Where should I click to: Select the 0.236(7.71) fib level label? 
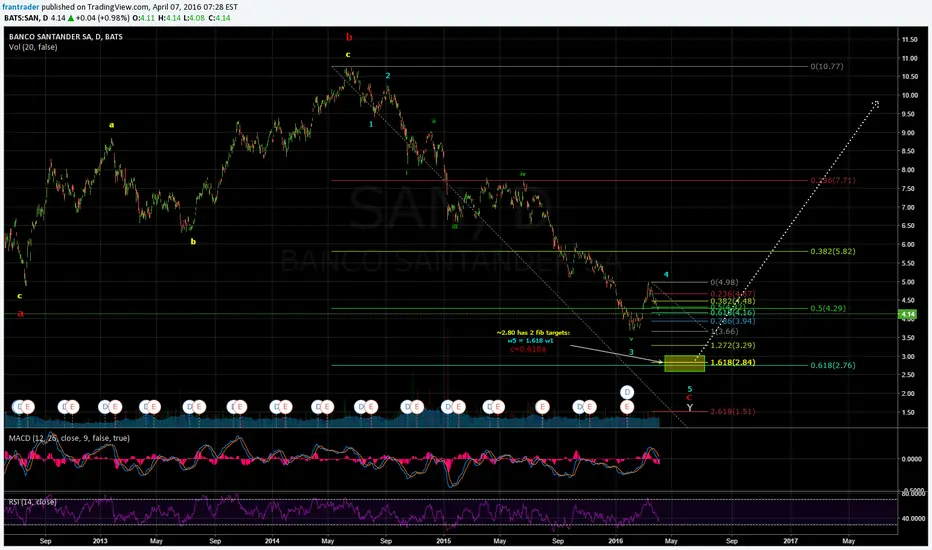pyautogui.click(x=833, y=180)
